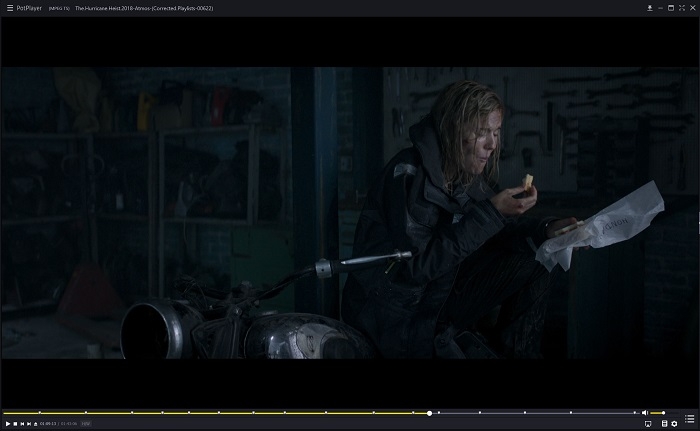The width and height of the screenshot is (700, 431).
Task: Start playback with the Play button
Action: click(8, 423)
